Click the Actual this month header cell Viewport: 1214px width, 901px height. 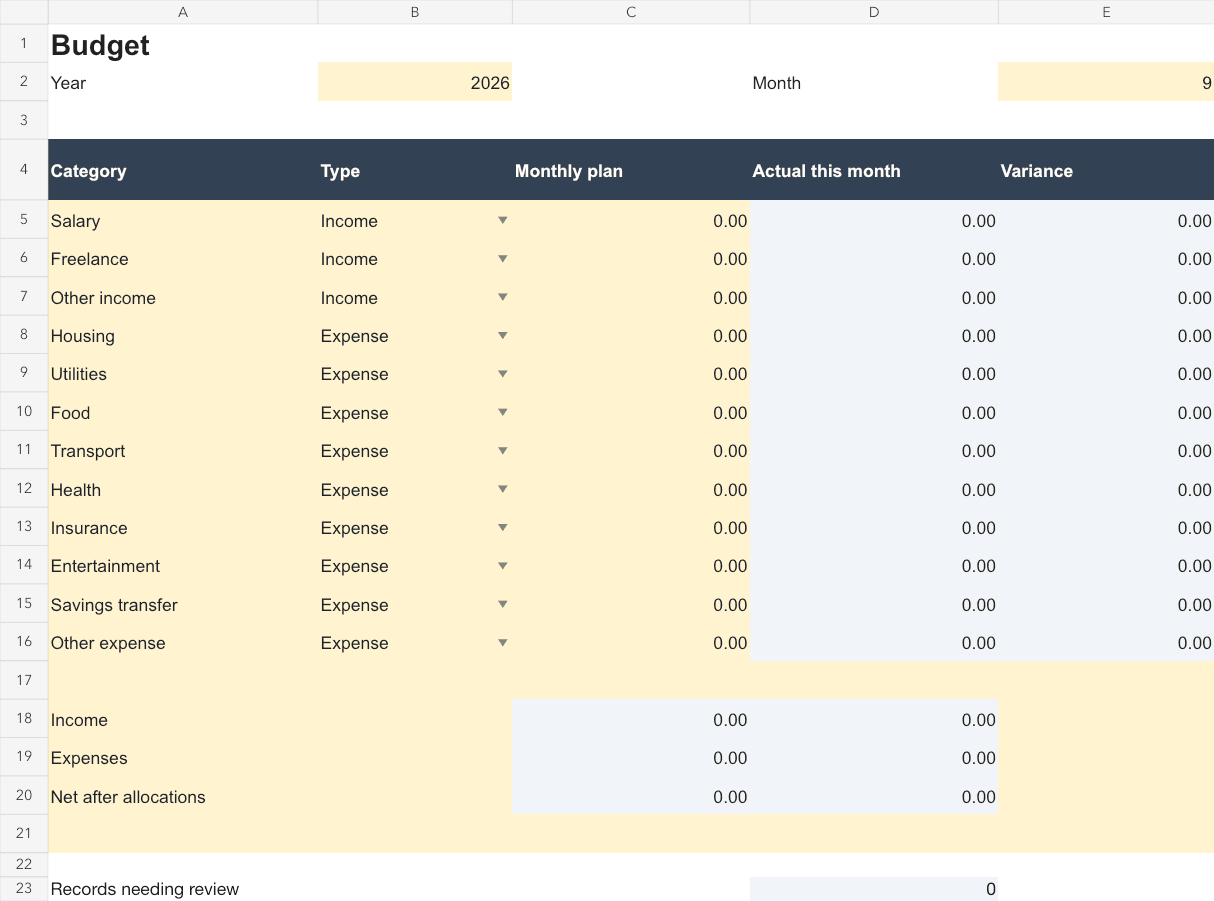874,170
